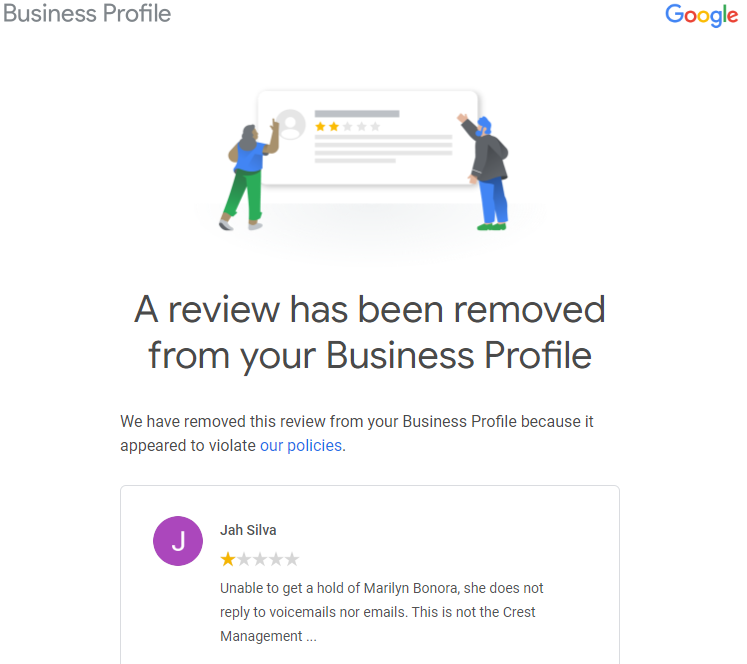Click the Business Profile header title

pyautogui.click(x=86, y=14)
